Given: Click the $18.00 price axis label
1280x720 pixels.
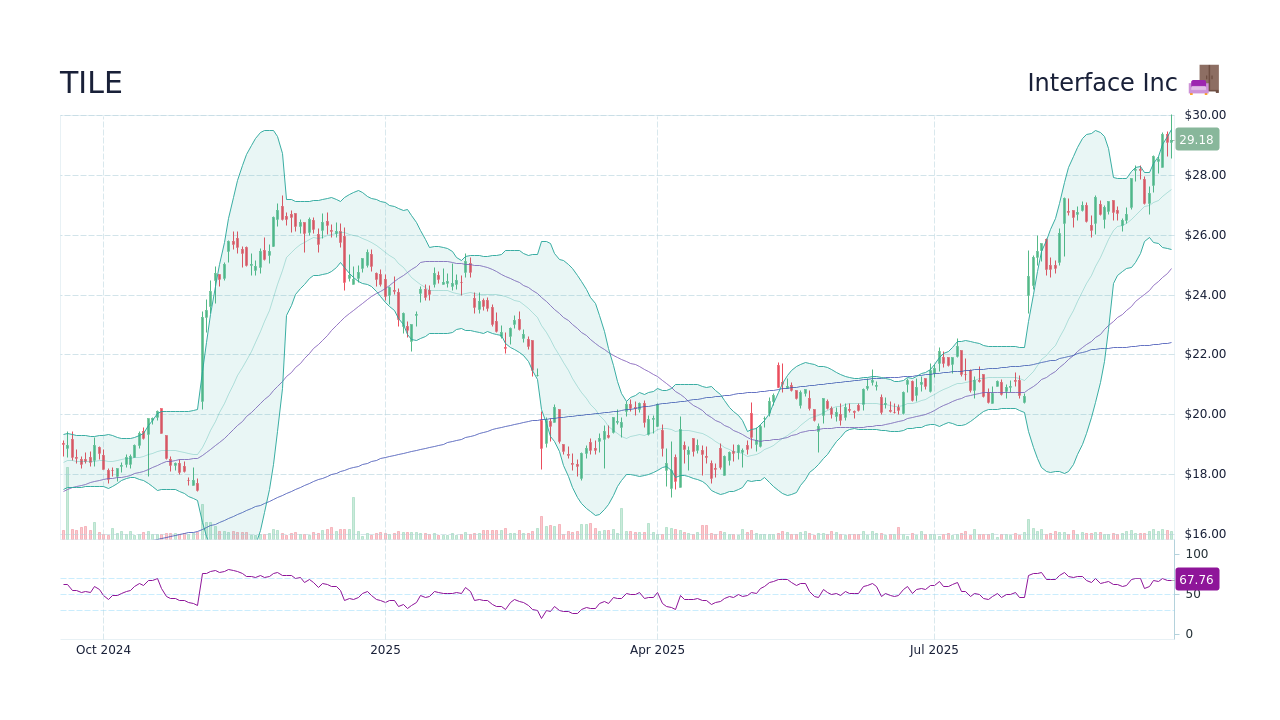Looking at the screenshot, I should point(1205,474).
